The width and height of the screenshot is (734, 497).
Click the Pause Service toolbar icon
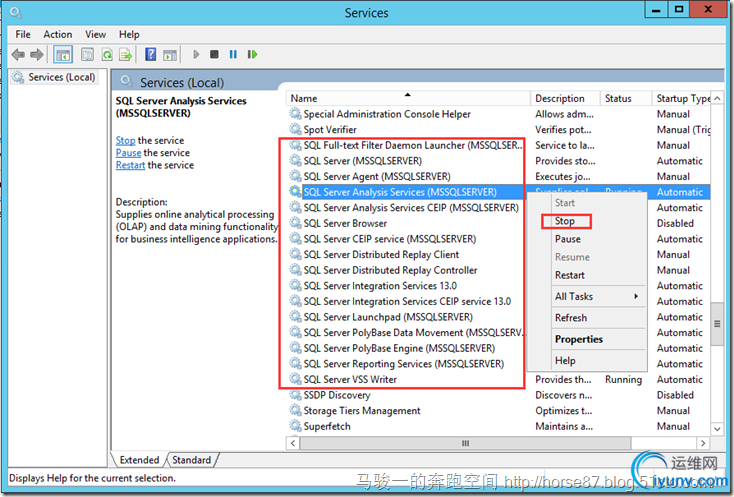click(x=233, y=54)
